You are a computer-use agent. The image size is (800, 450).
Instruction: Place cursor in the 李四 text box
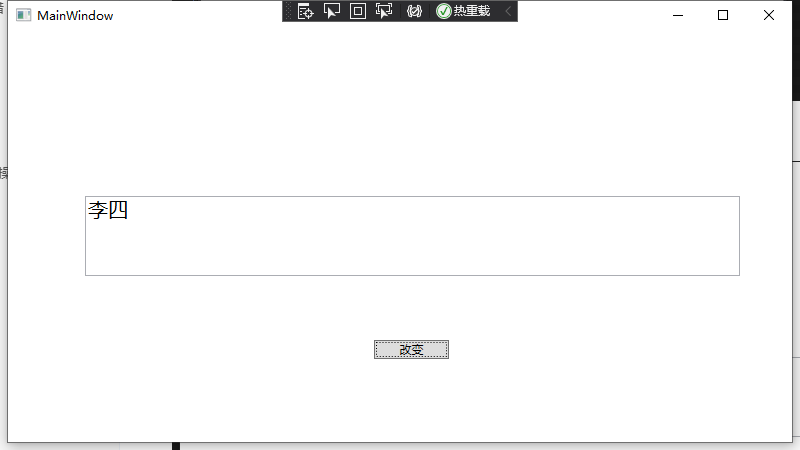coord(412,236)
